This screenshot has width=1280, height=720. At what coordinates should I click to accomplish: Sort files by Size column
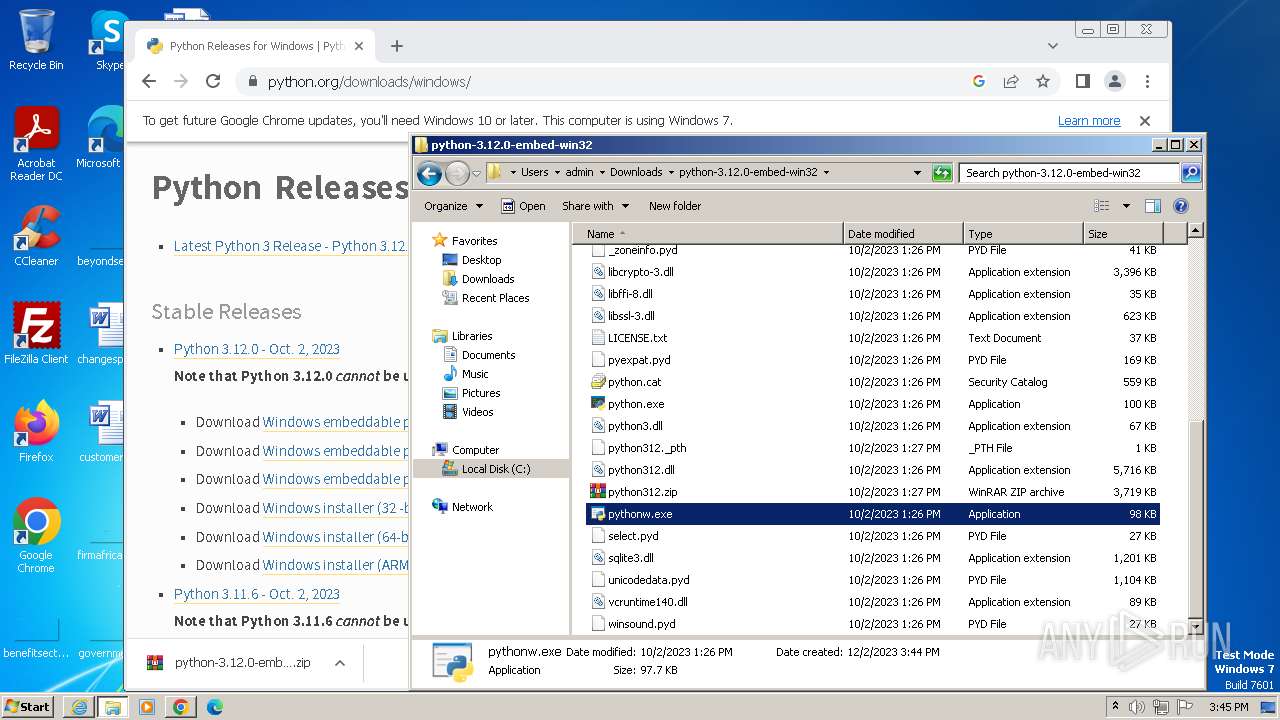click(x=1124, y=234)
